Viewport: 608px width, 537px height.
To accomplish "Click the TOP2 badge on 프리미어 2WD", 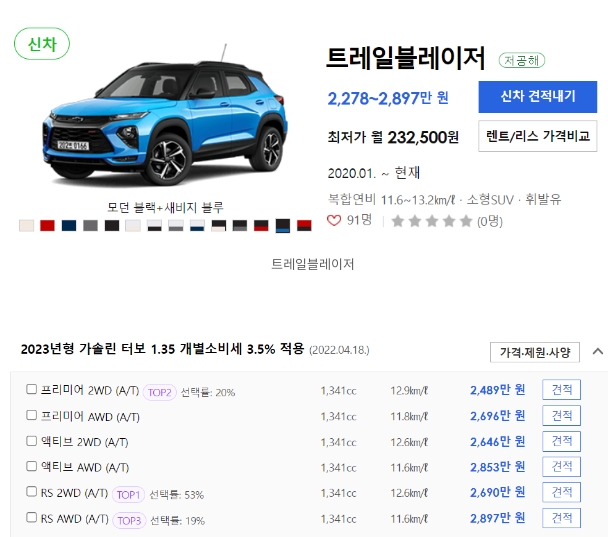I will (160, 392).
